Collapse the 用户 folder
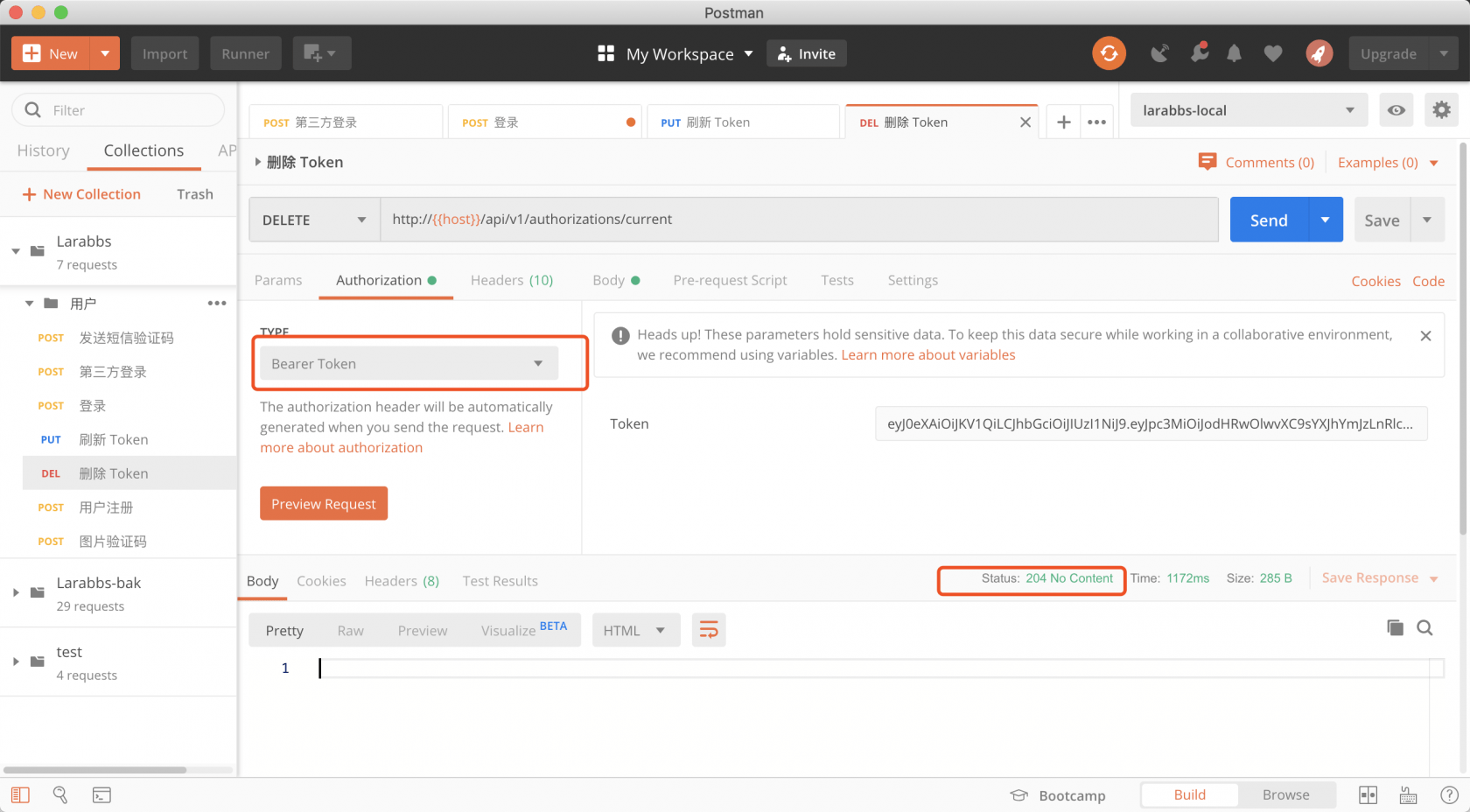The image size is (1470, 812). click(29, 304)
